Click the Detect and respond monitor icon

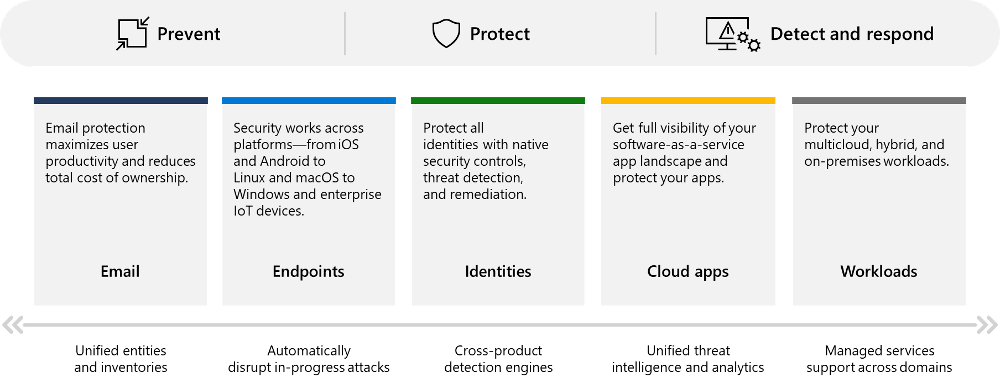733,35
